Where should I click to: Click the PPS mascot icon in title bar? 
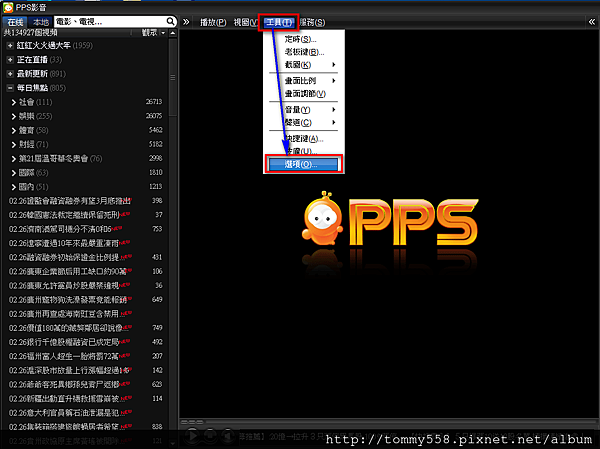pos(8,7)
